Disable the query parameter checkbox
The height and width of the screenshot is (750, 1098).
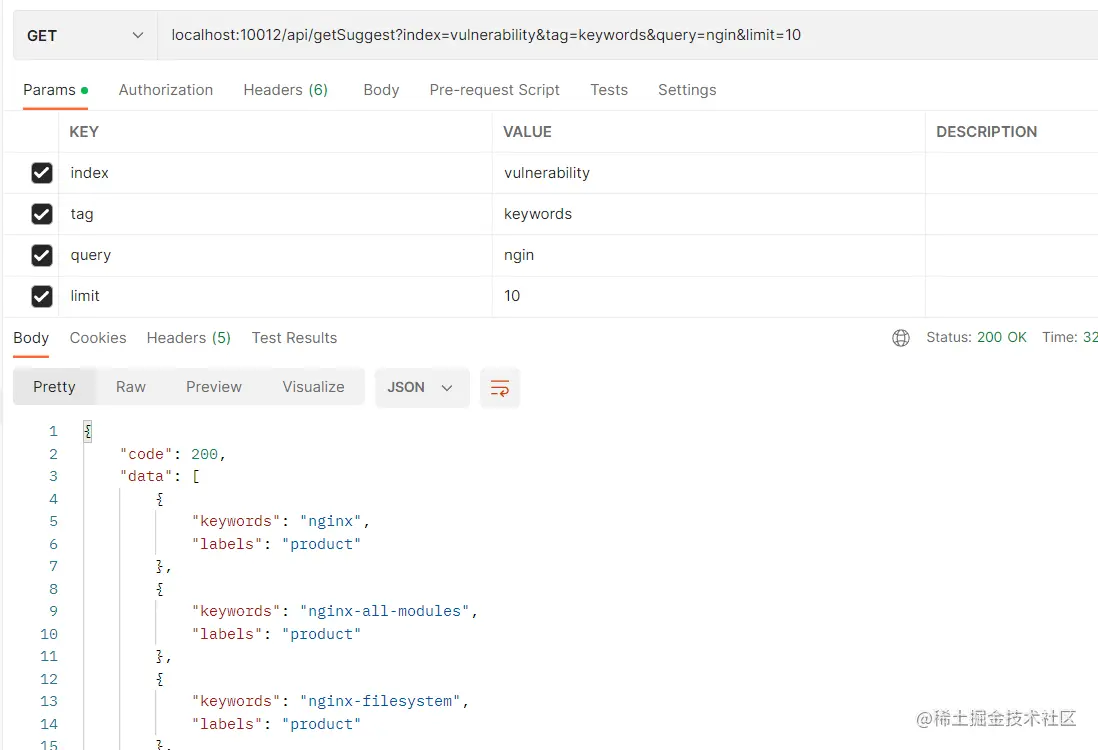(42, 255)
